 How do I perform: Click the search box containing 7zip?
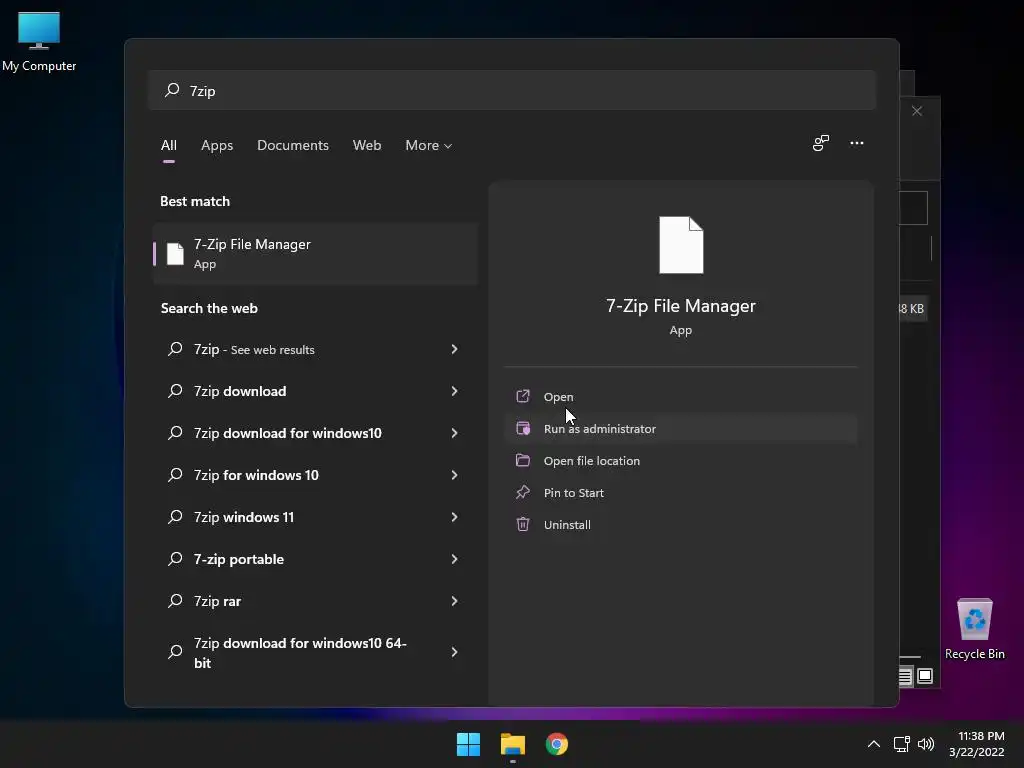coord(512,90)
